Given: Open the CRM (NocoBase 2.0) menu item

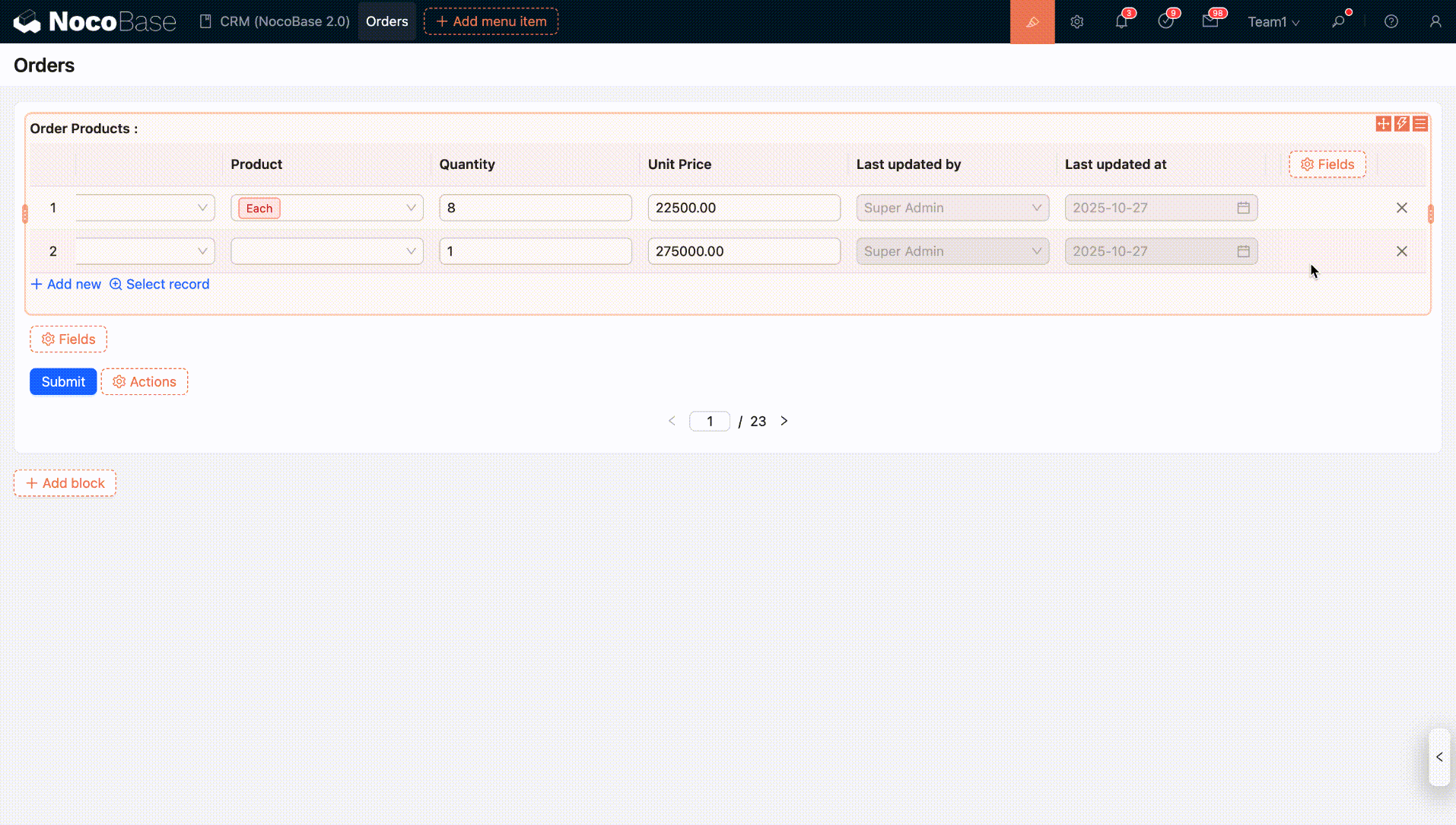Looking at the screenshot, I should click(275, 21).
